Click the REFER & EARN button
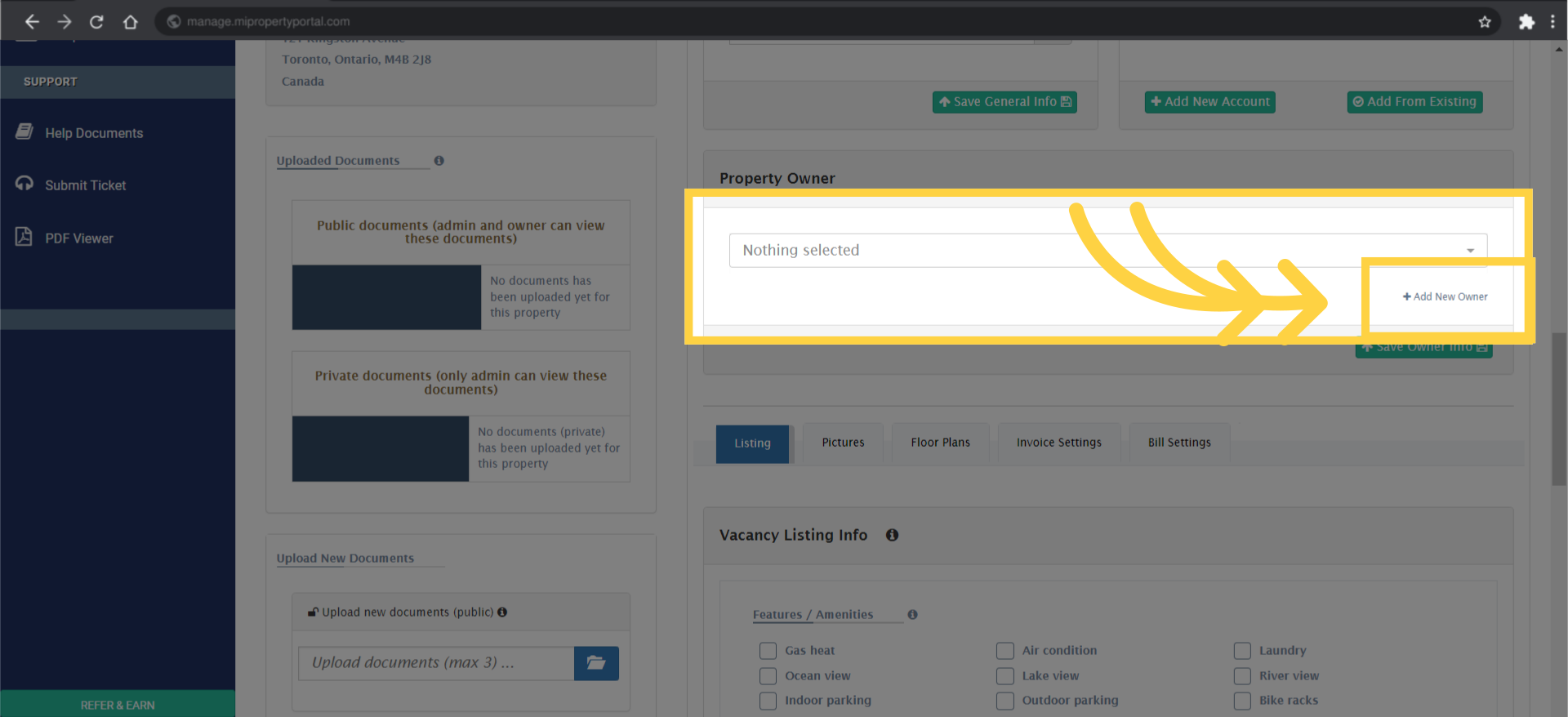1568x717 pixels. coord(118,704)
